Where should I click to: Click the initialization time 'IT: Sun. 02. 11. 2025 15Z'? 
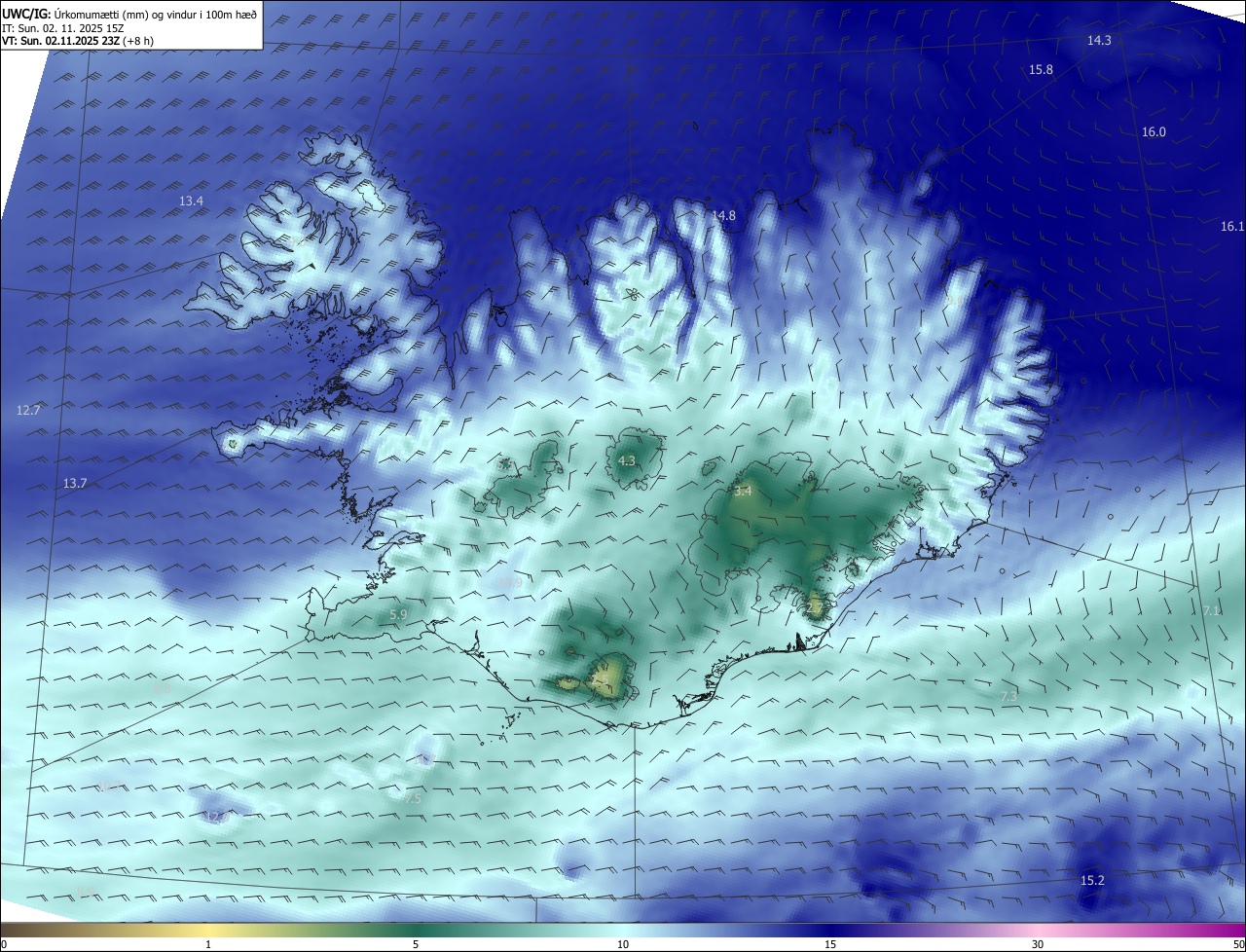tap(63, 27)
